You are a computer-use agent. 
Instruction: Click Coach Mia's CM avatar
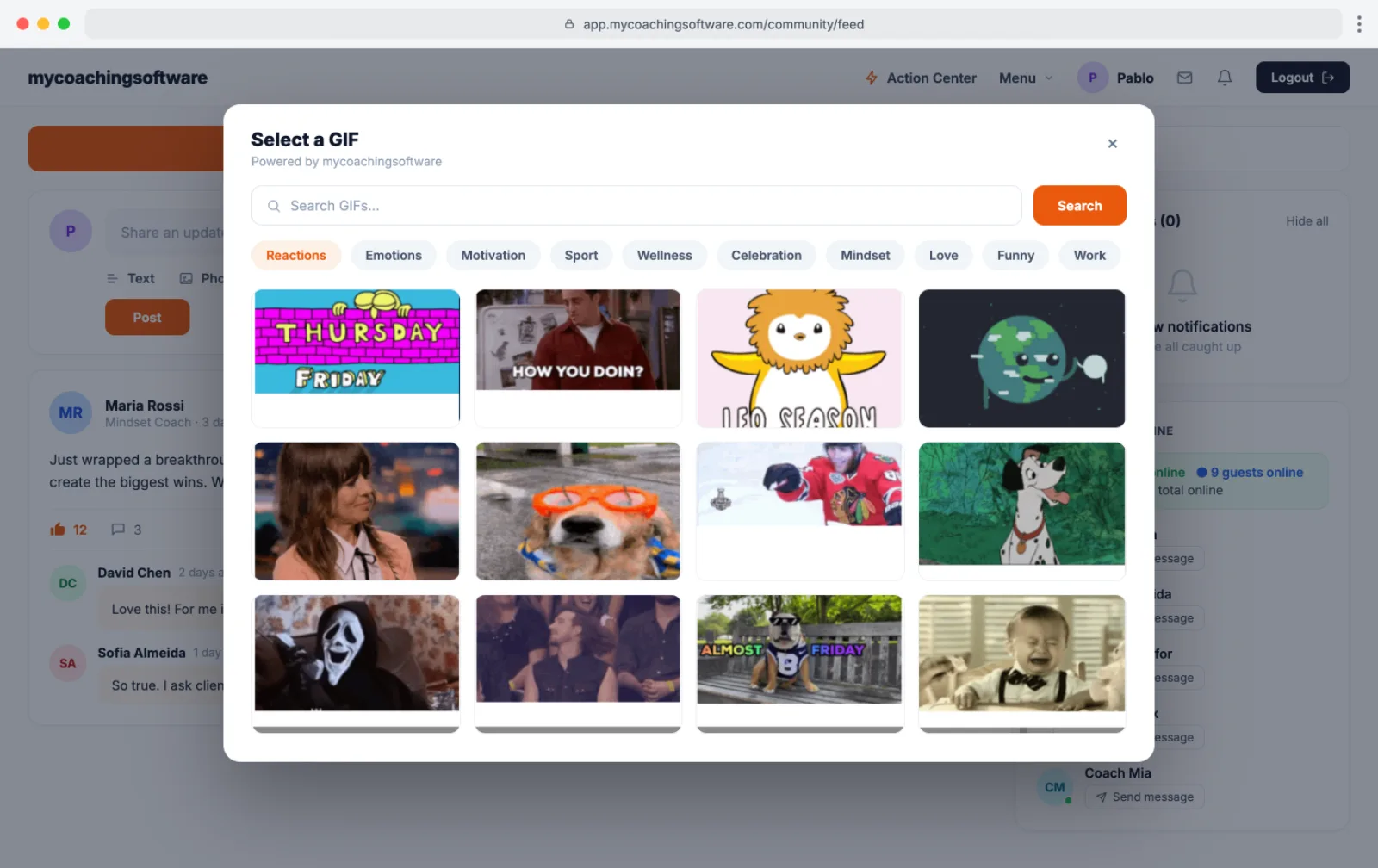pos(1055,787)
